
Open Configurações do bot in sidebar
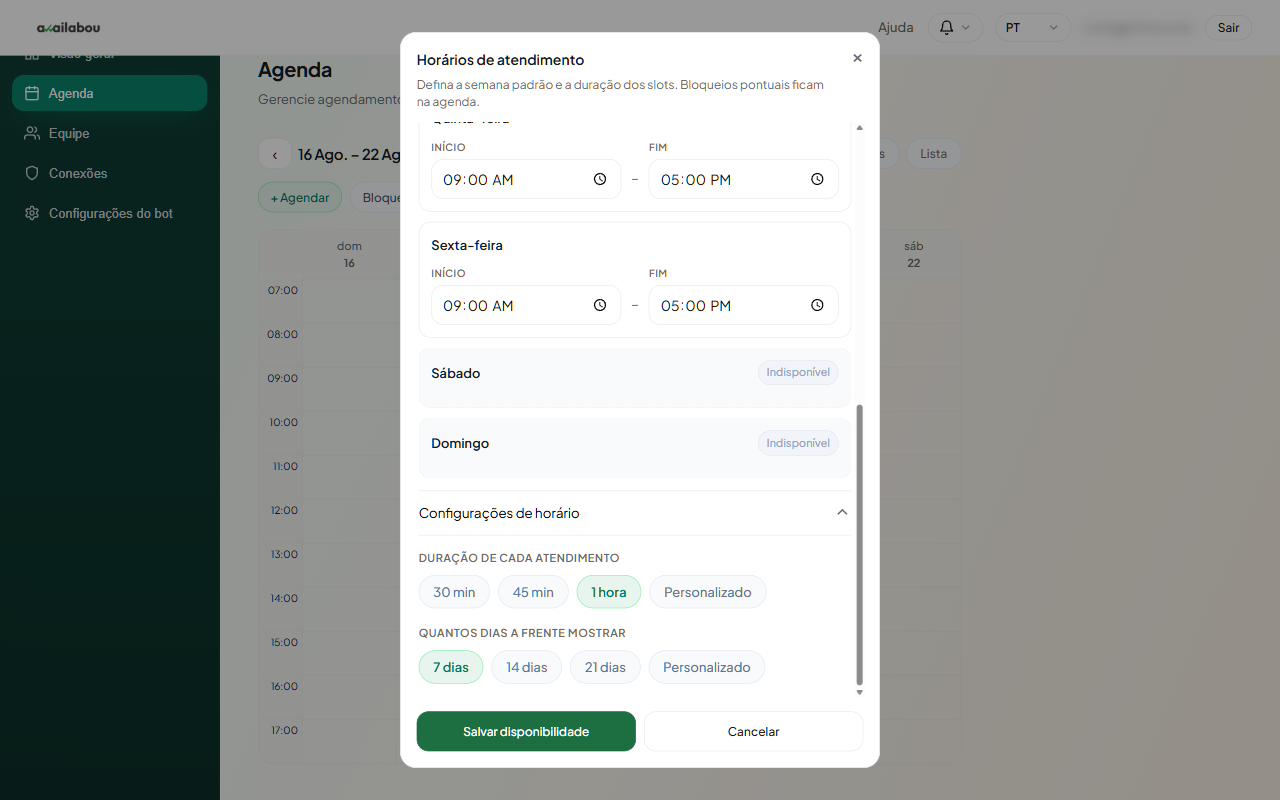pos(110,213)
